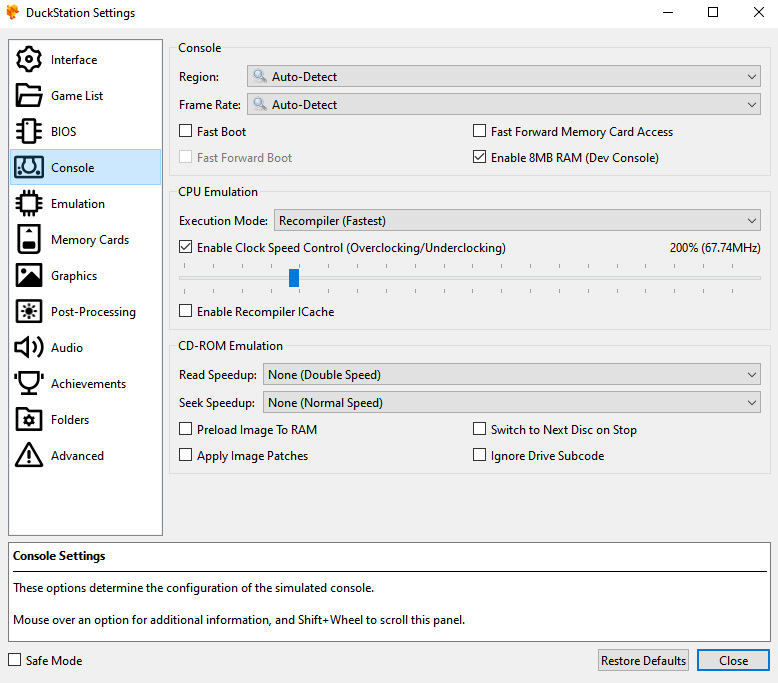This screenshot has width=778, height=683.
Task: Enable Switch to Next Disc on Stop
Action: coord(479,429)
